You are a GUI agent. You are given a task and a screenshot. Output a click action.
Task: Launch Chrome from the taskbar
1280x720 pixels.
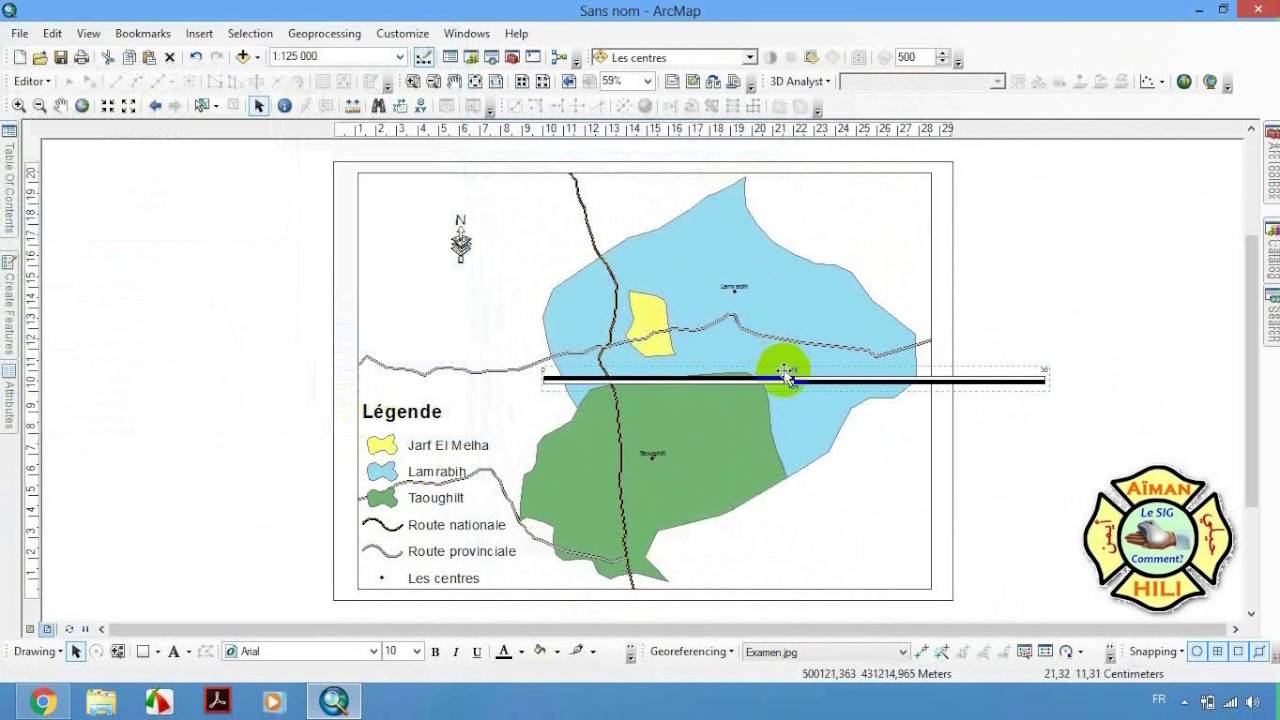(43, 702)
